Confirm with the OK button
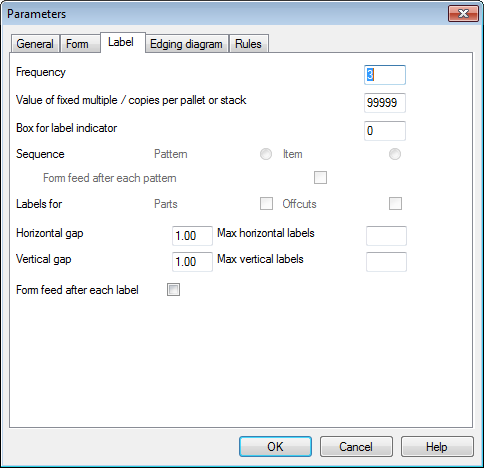 [275, 447]
